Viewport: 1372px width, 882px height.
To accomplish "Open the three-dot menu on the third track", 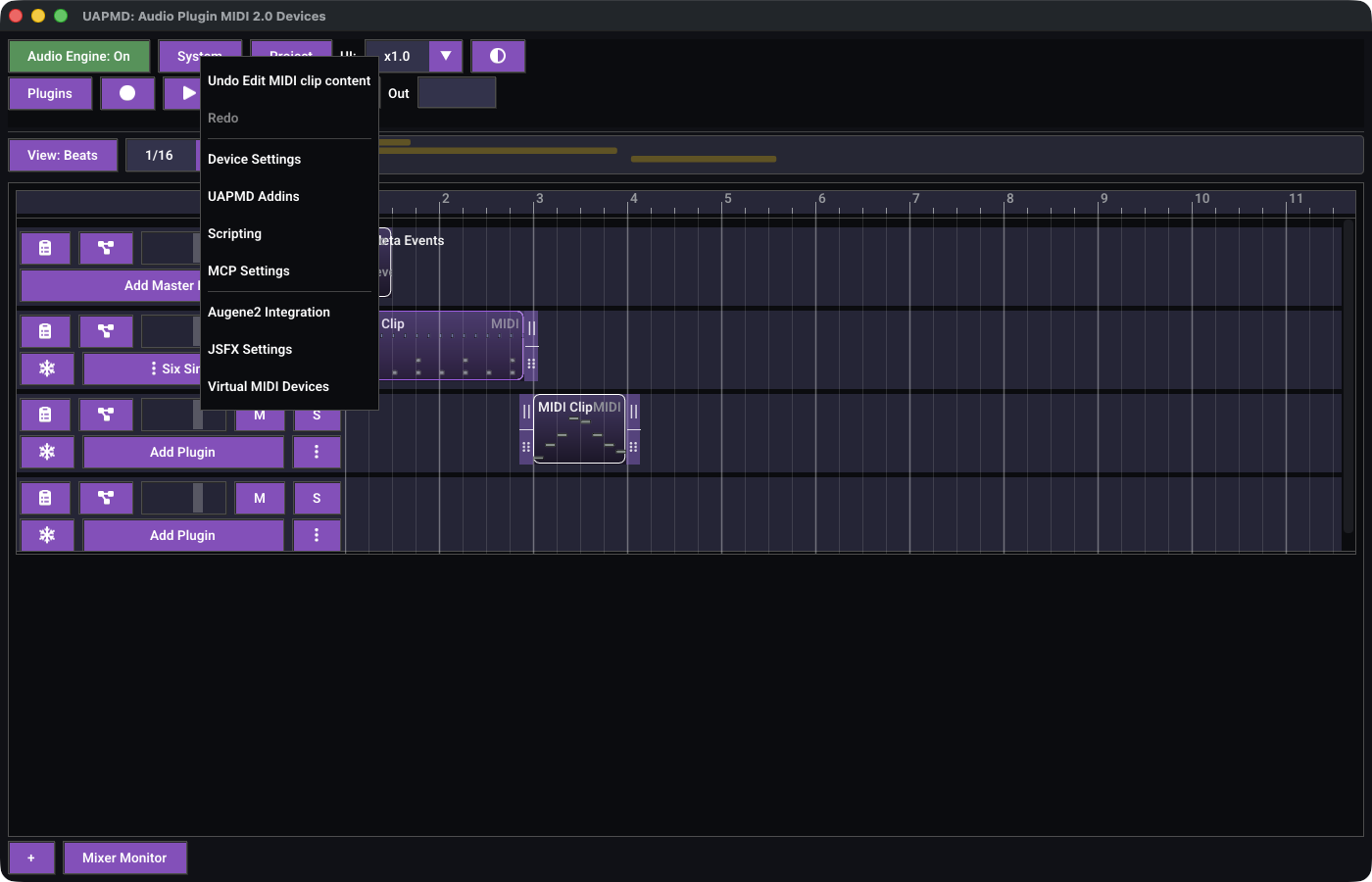I will pos(317,452).
